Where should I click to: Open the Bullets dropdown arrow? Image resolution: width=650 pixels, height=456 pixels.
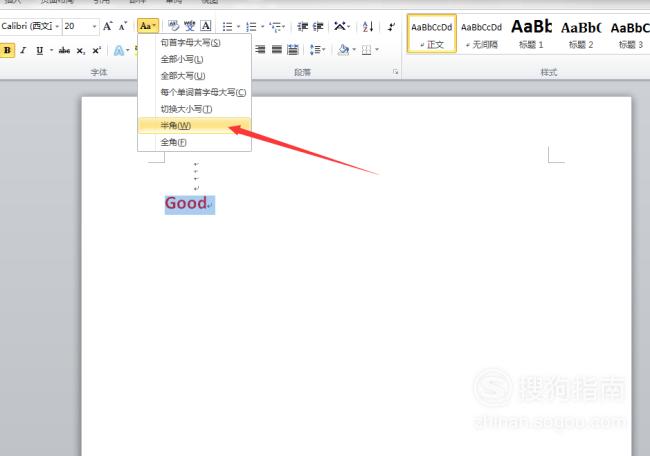pyautogui.click(x=238, y=27)
